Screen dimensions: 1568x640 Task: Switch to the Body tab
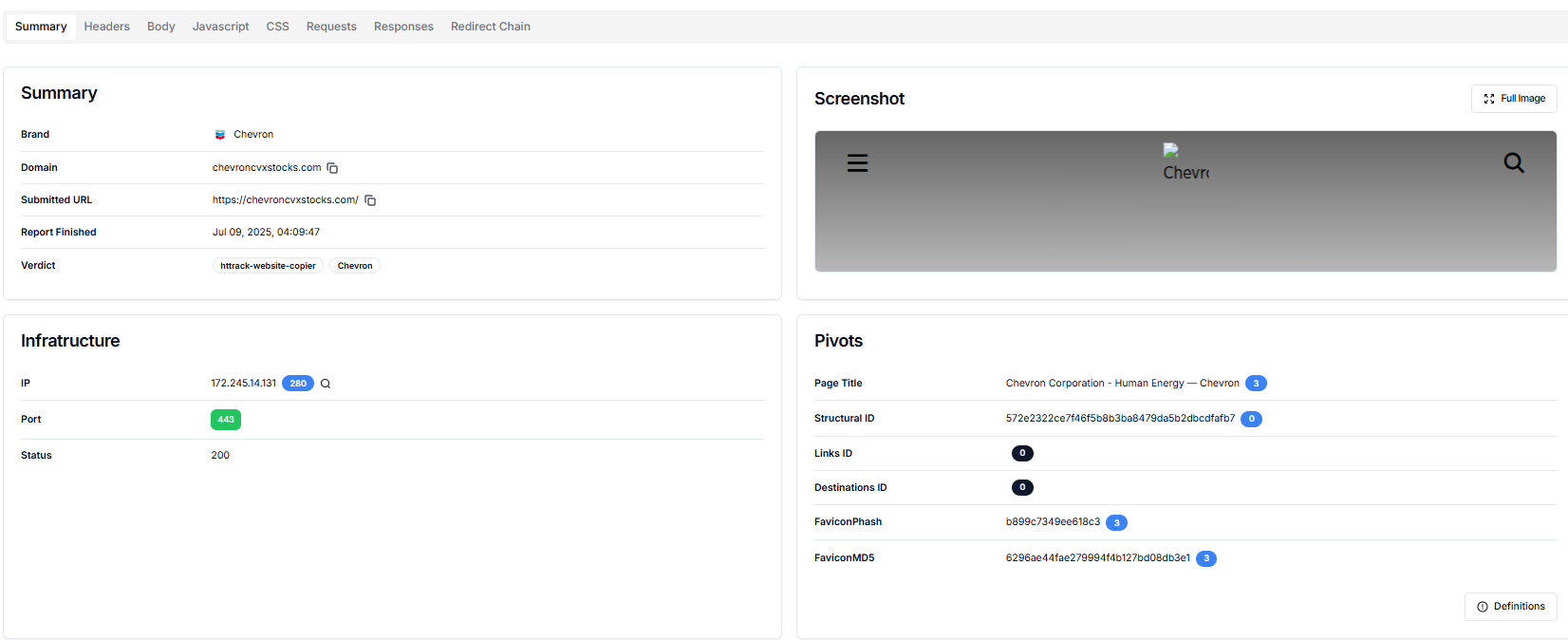[160, 27]
